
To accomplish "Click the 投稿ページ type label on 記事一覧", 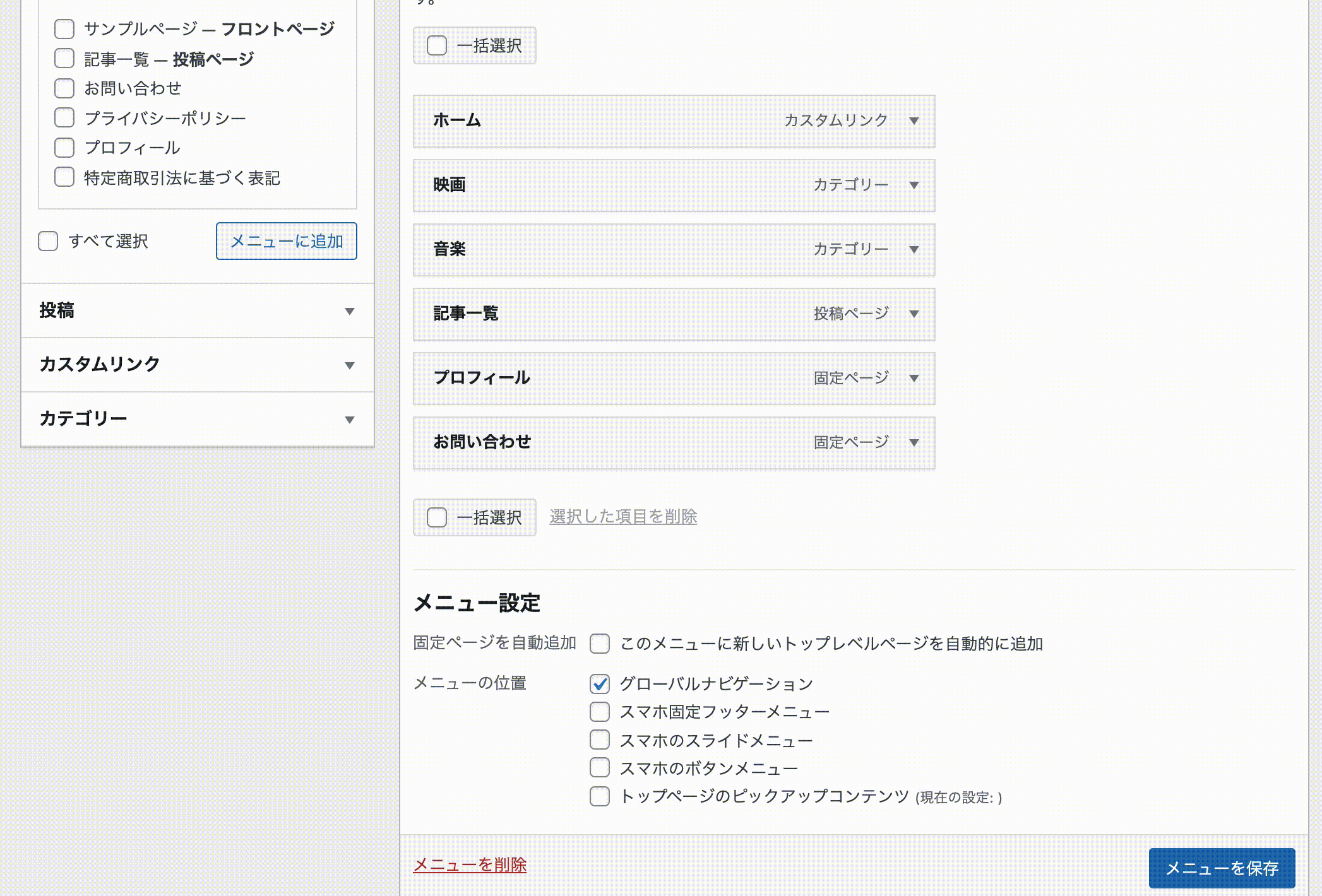I will click(851, 314).
